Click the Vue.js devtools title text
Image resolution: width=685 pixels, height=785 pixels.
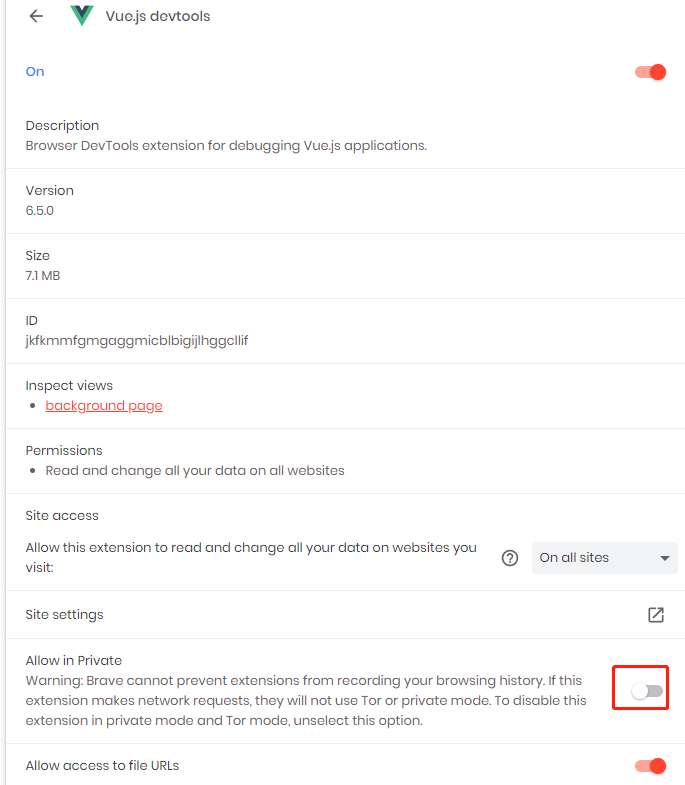pos(158,16)
